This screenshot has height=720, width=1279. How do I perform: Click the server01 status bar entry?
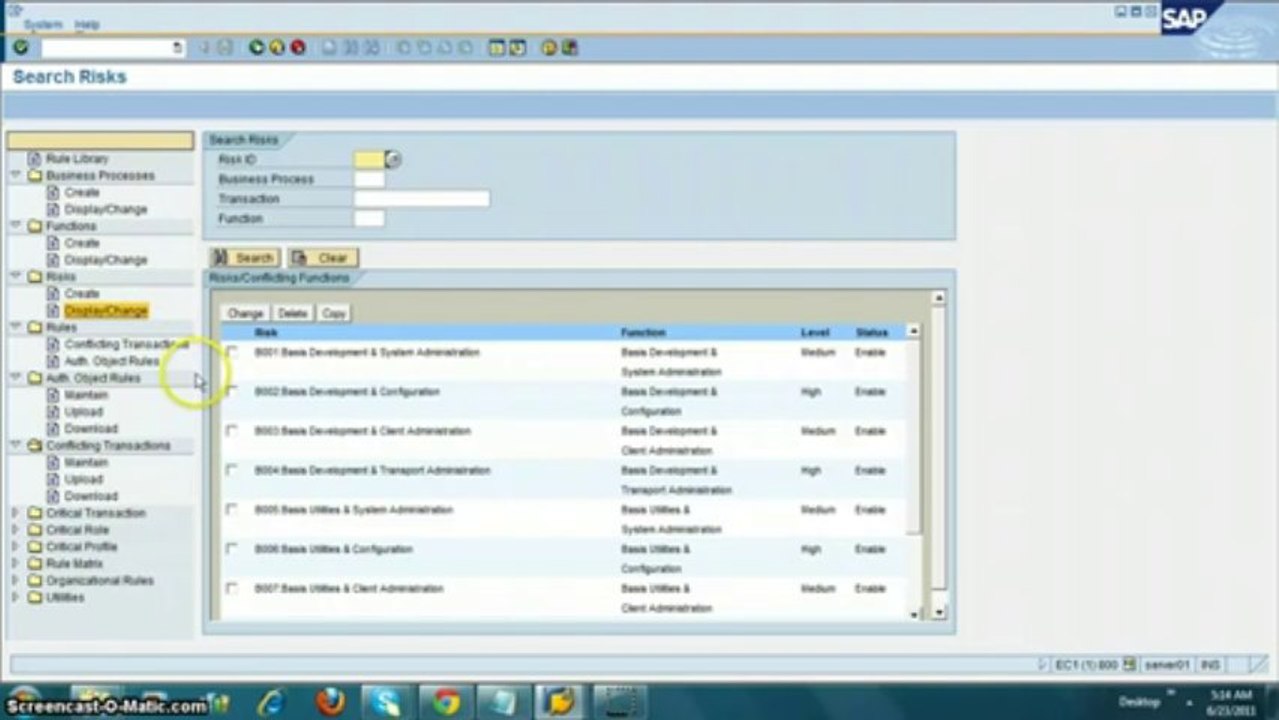click(1167, 664)
